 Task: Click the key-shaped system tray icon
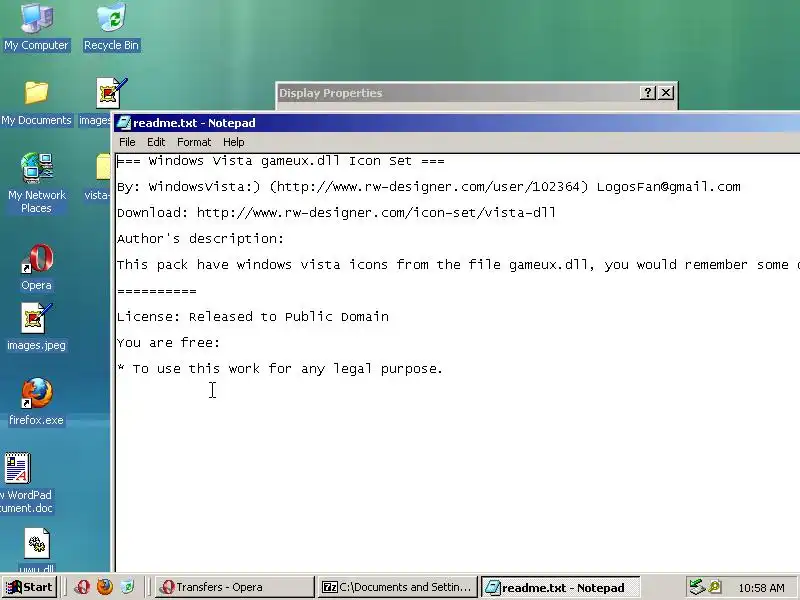(715, 587)
